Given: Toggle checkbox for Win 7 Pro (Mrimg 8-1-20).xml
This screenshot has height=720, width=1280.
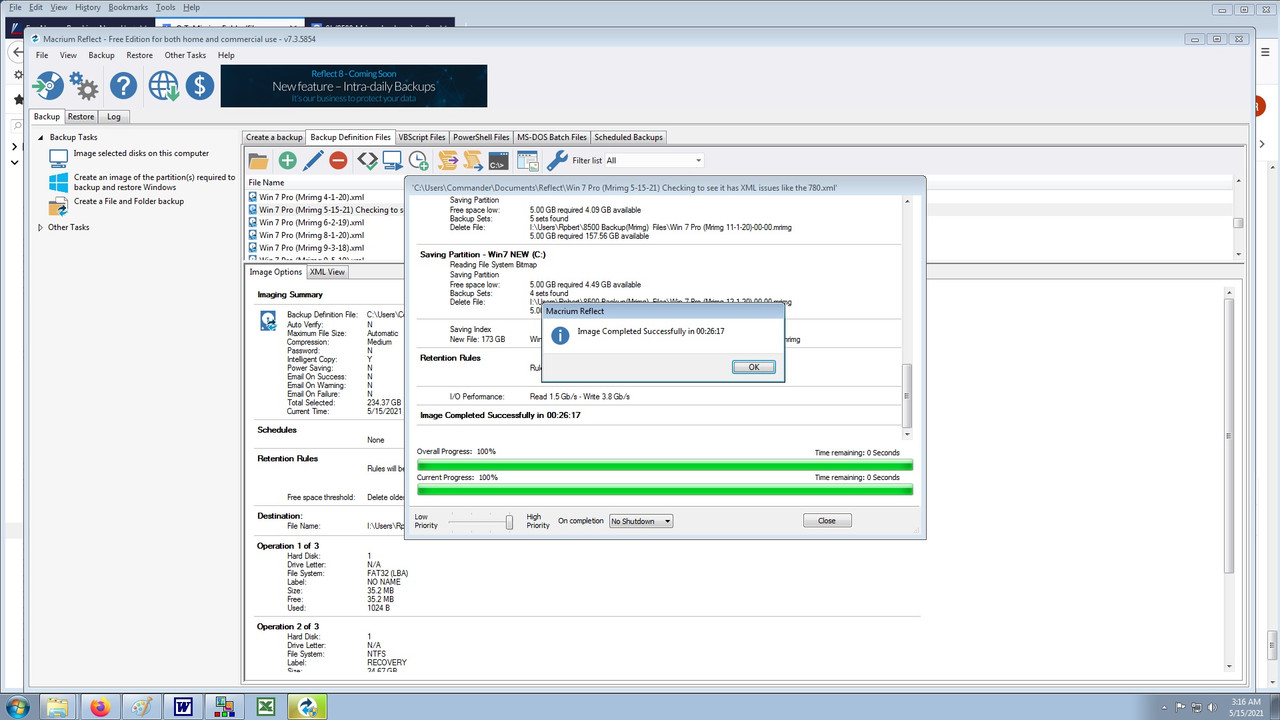Looking at the screenshot, I should coord(251,235).
